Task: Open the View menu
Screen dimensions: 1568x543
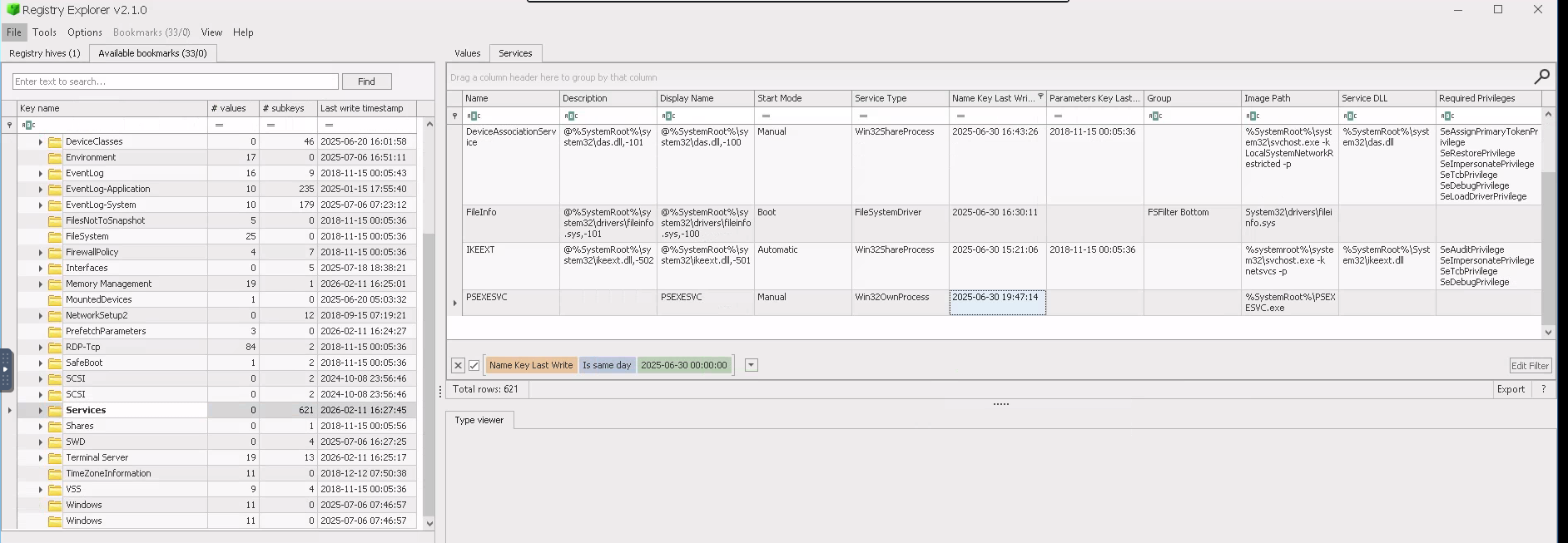Action: 211,32
